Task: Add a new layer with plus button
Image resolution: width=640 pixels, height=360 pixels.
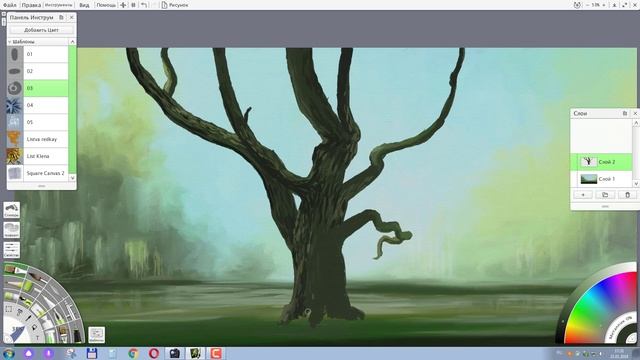Action: [583, 195]
